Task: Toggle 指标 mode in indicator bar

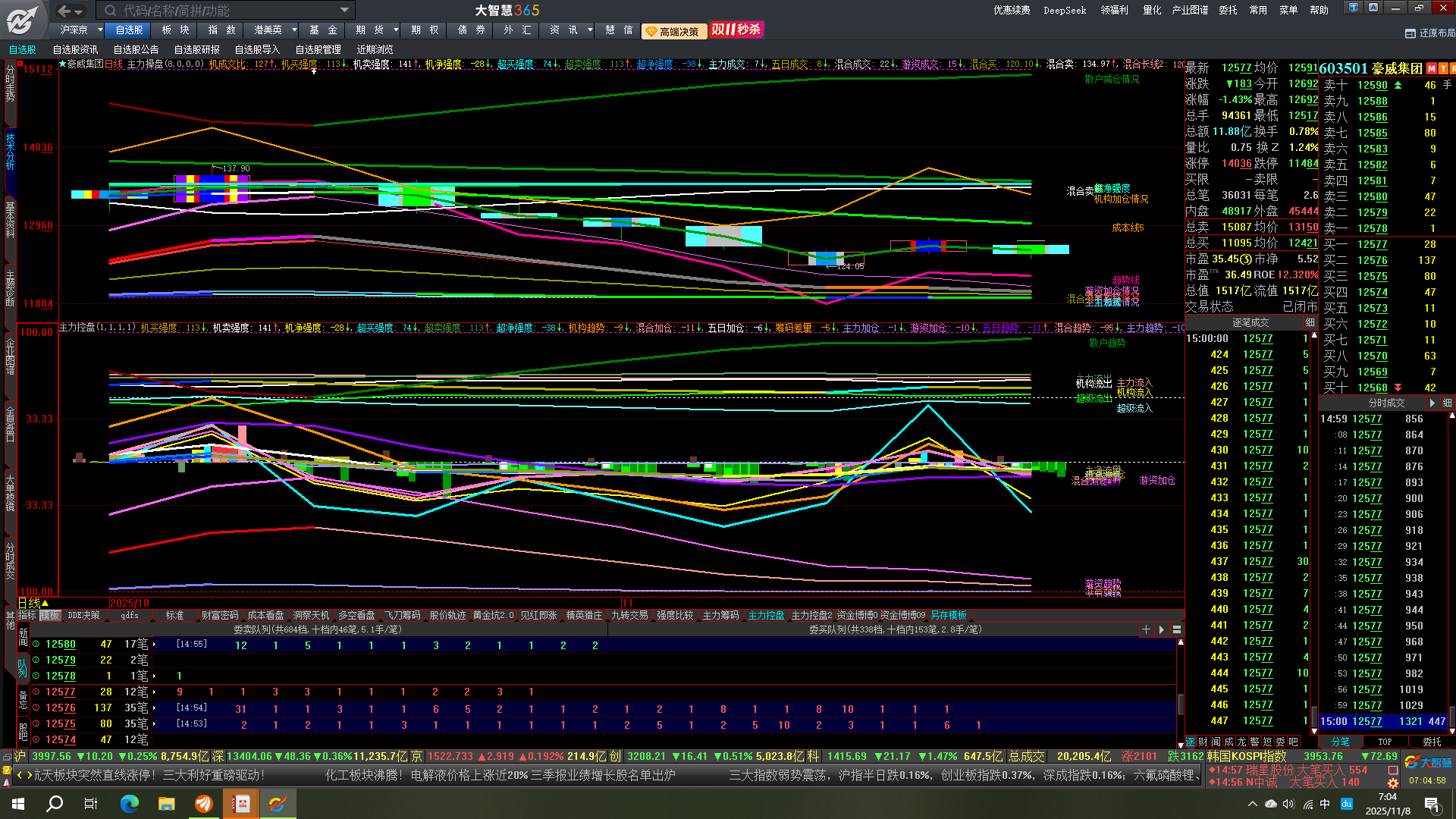Action: click(x=27, y=615)
